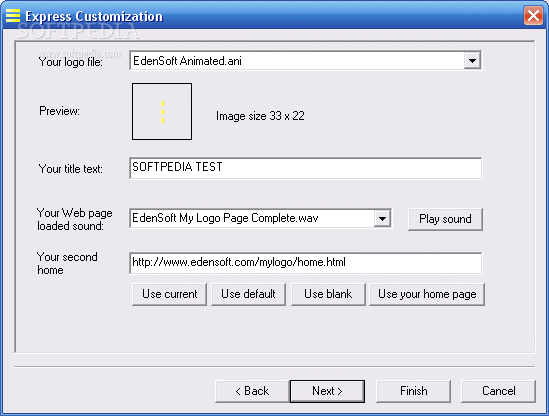Screen dimensions: 549x416
Task: Click the Use current button
Action: [169, 294]
